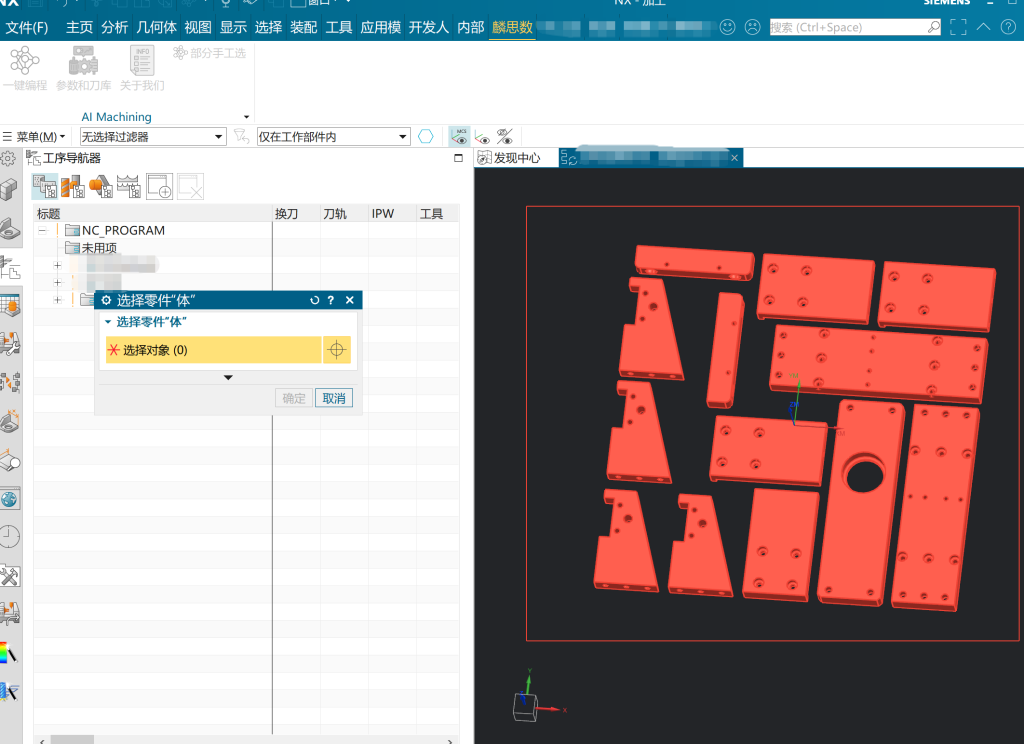The image size is (1024, 744).
Task: Click the hexagon icon beside selection scope
Action: pyautogui.click(x=426, y=137)
